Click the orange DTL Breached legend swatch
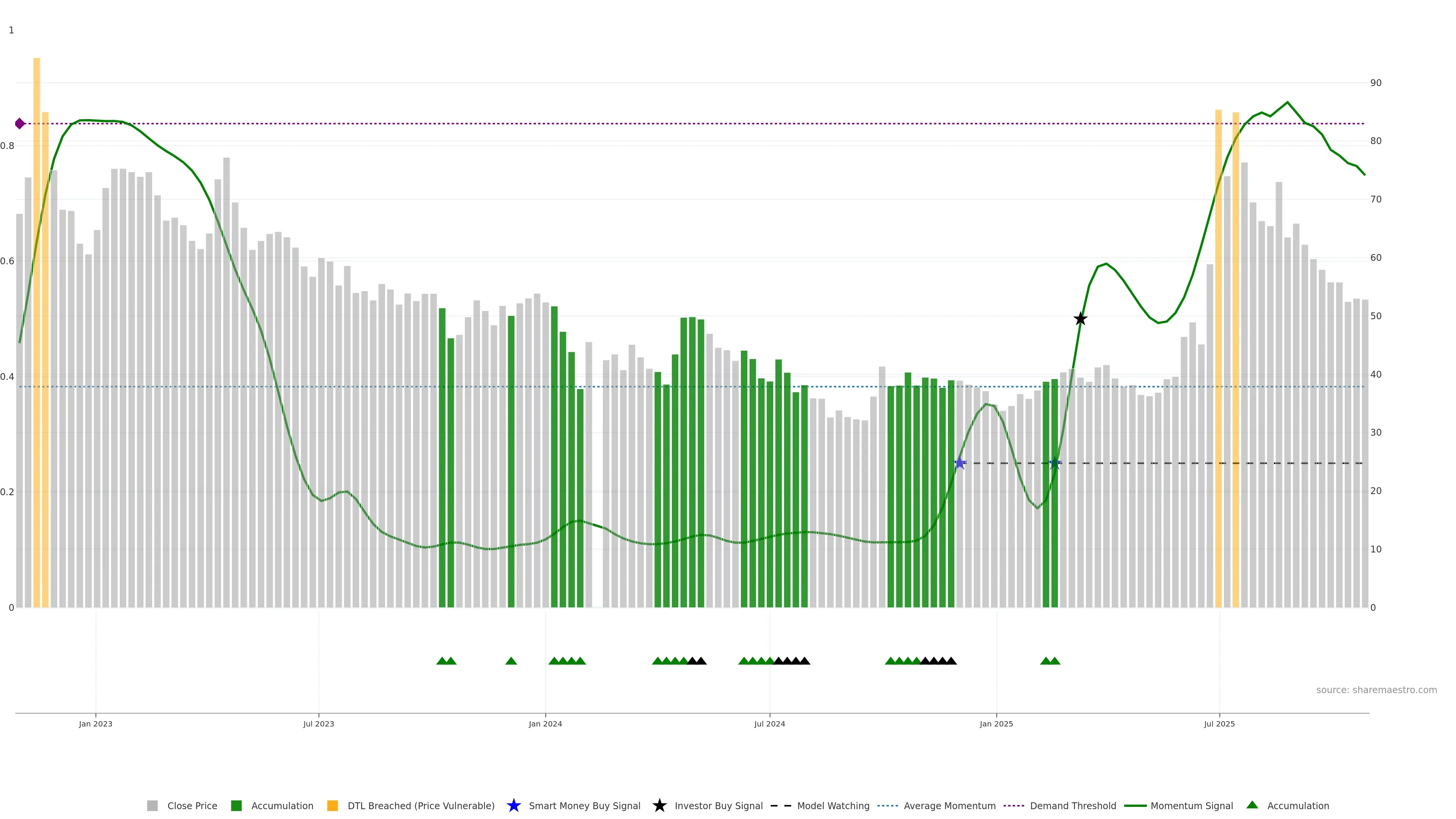The height and width of the screenshot is (819, 1456). point(333,805)
